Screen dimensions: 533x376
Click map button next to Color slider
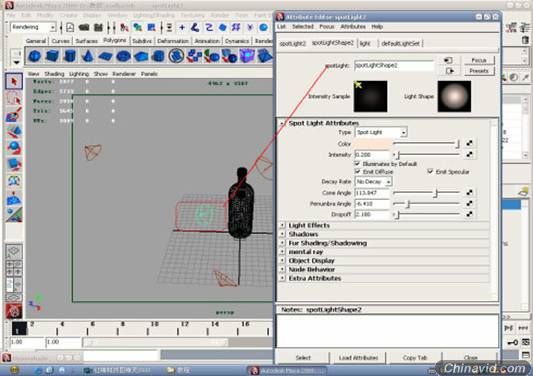coord(469,143)
